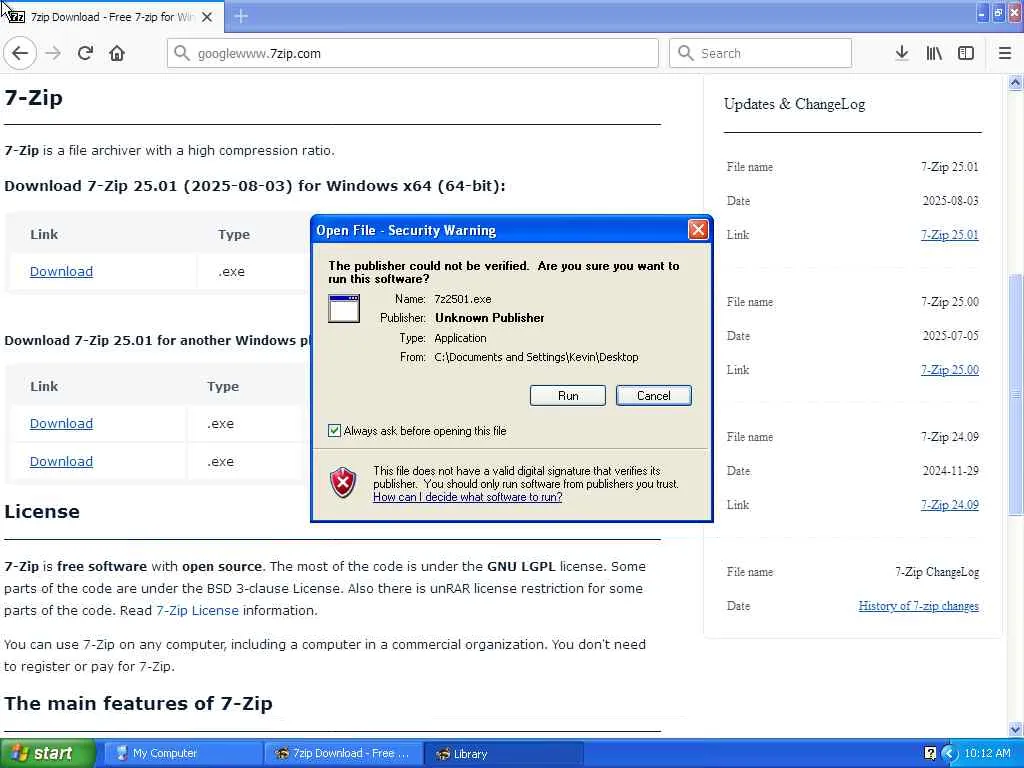Open the Windows start menu
The width and height of the screenshot is (1024, 768).
point(48,754)
